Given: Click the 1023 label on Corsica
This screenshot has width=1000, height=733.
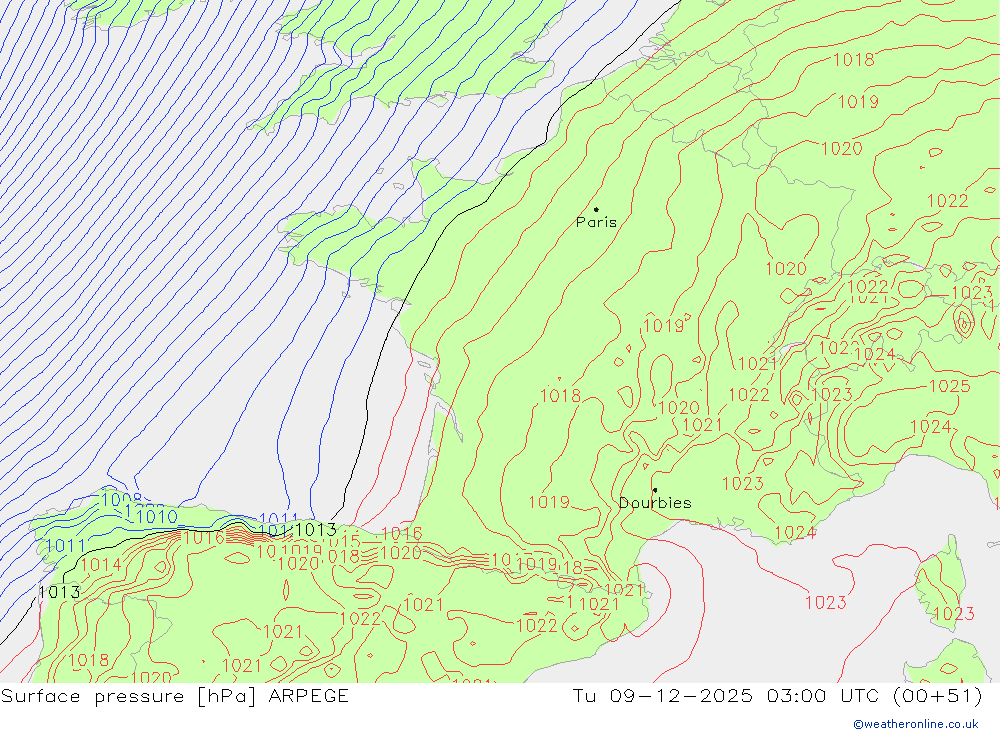Looking at the screenshot, I should pos(953,614).
